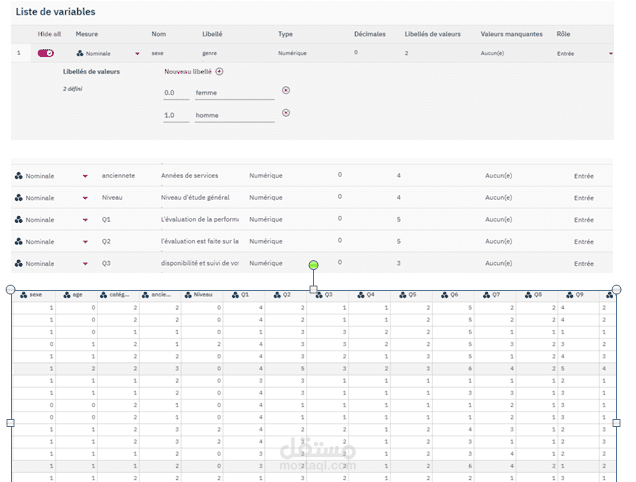Image resolution: width=636 pixels, height=482 pixels.
Task: Click the nominal icon in the Q4 column header
Action: [x=361, y=295]
